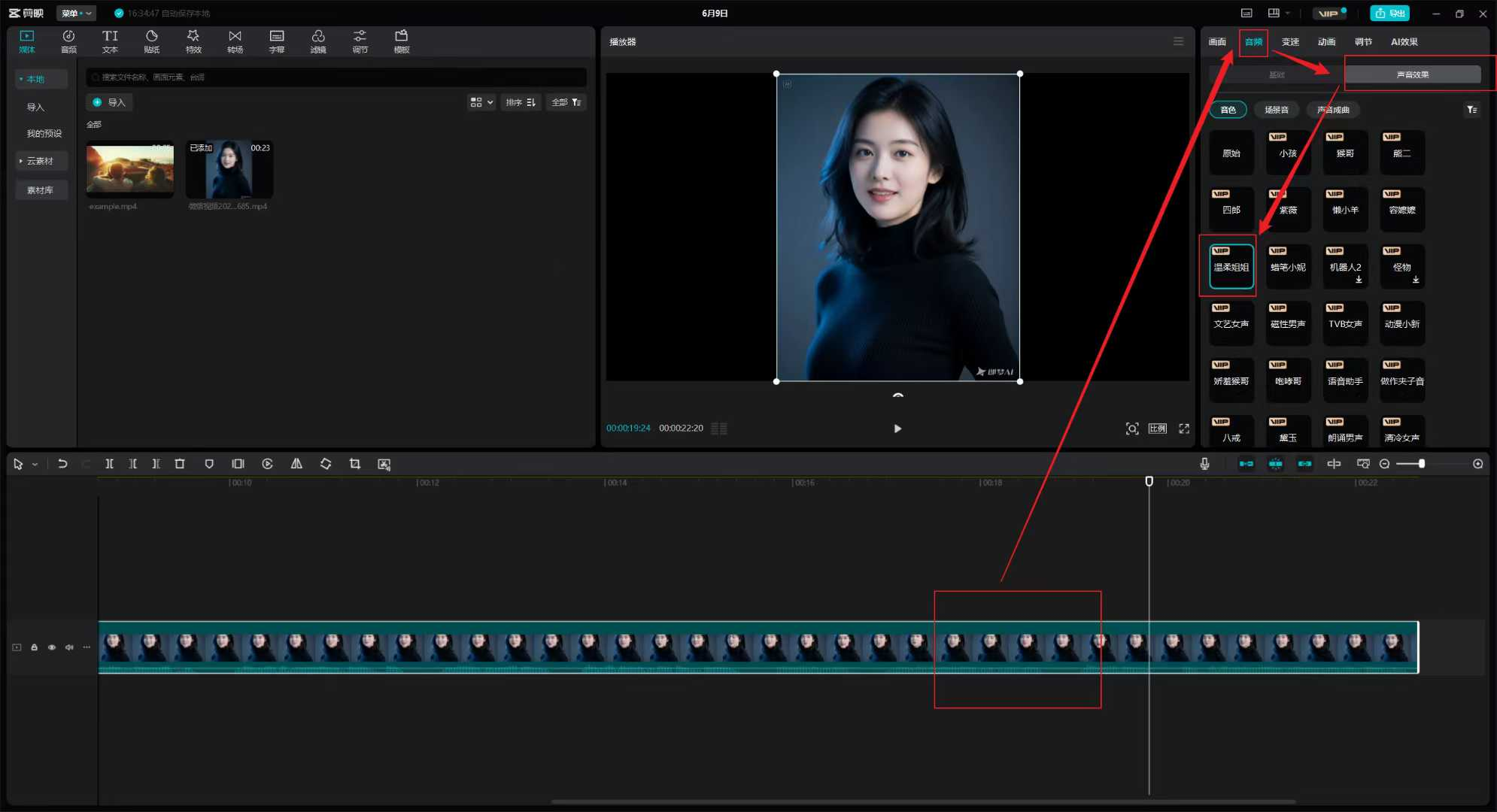Open the 贴纸 stickers panel icon
Viewport: 1497px width, 812px height.
[x=152, y=41]
